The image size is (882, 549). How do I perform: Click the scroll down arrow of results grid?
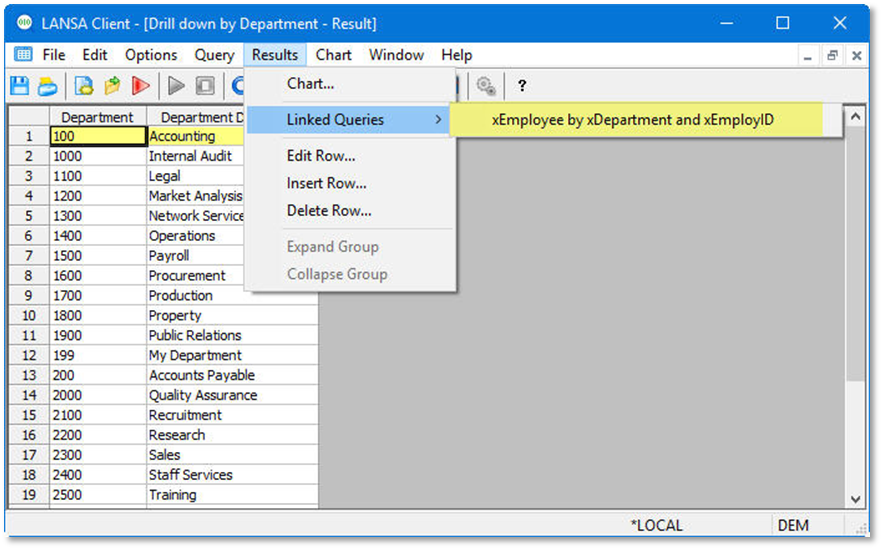coord(856,499)
